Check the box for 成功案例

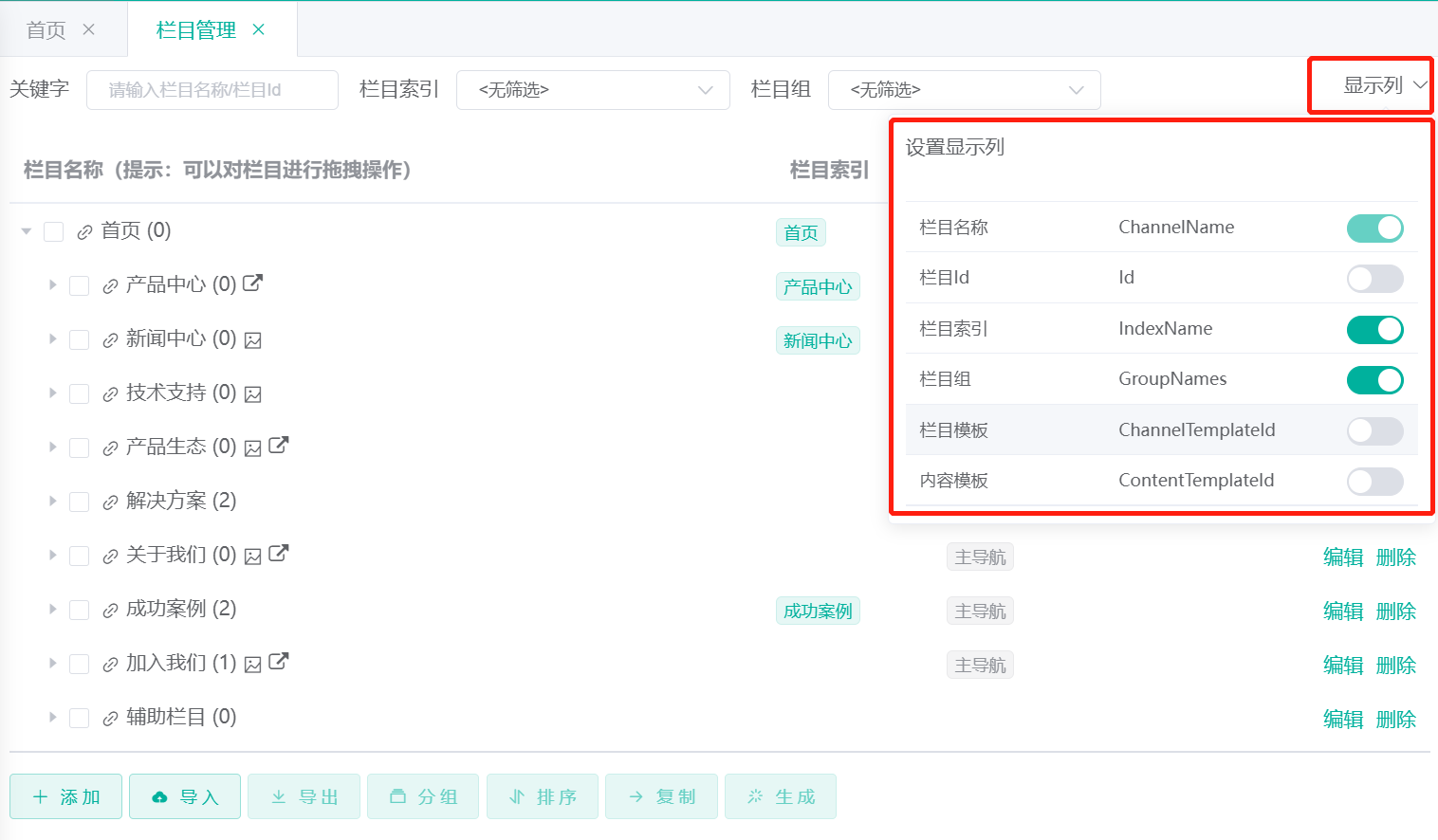click(80, 611)
